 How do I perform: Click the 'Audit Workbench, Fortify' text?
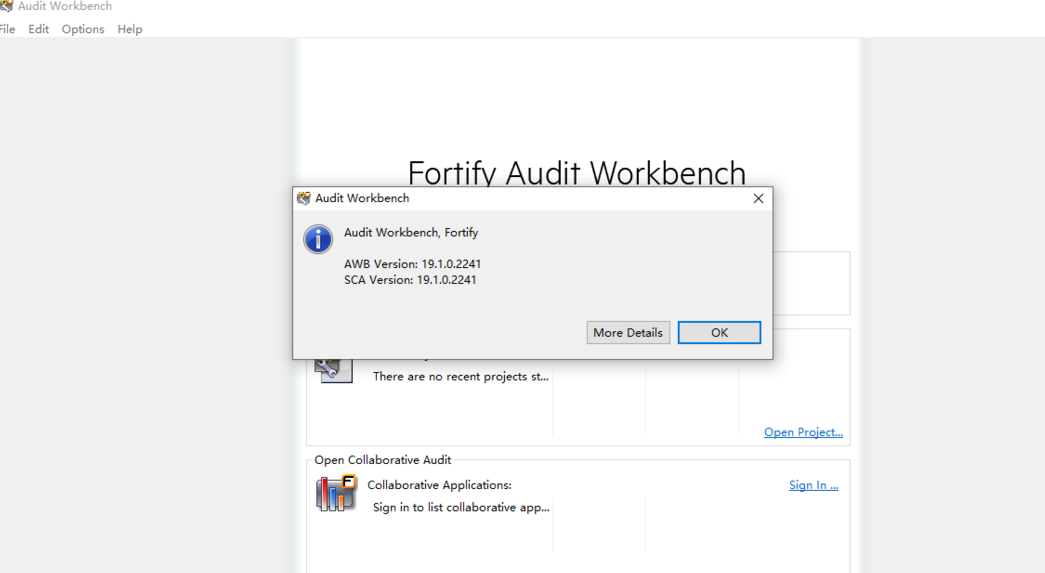pyautogui.click(x=411, y=233)
